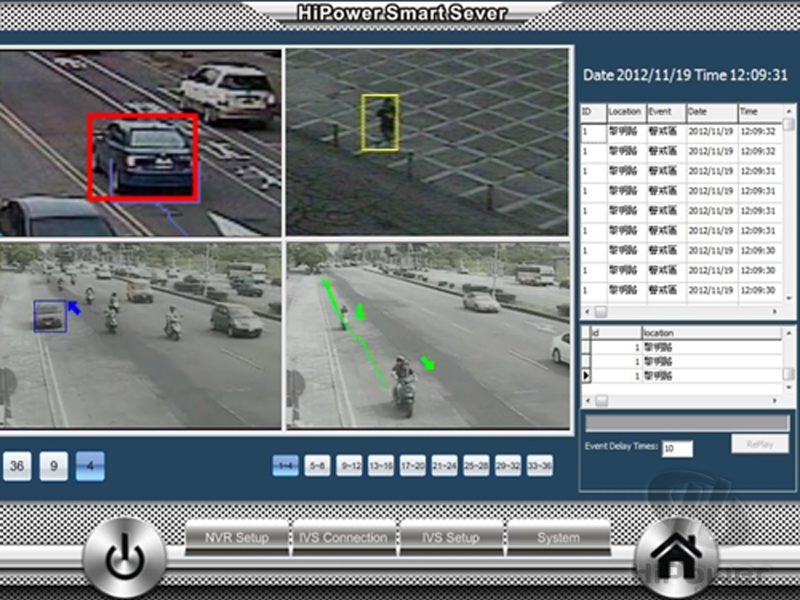Open the System tab
800x600 pixels.
(558, 538)
